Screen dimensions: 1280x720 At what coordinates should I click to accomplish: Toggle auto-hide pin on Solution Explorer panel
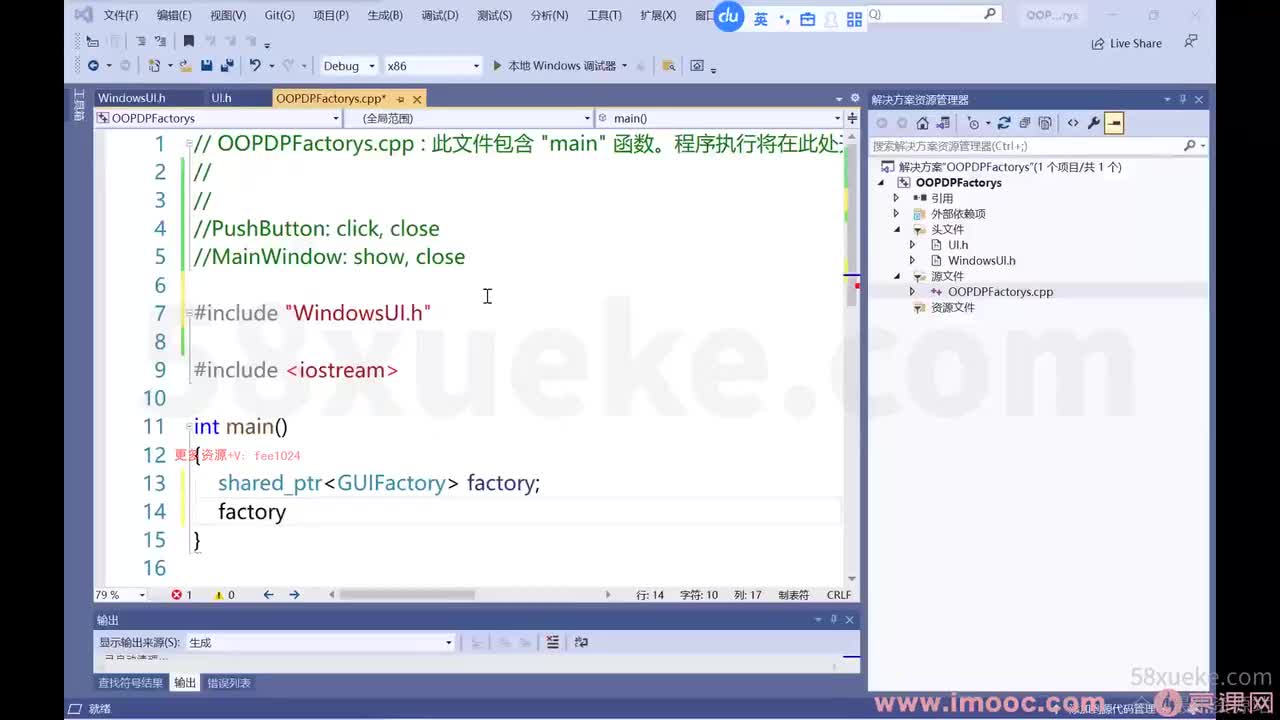[1183, 99]
